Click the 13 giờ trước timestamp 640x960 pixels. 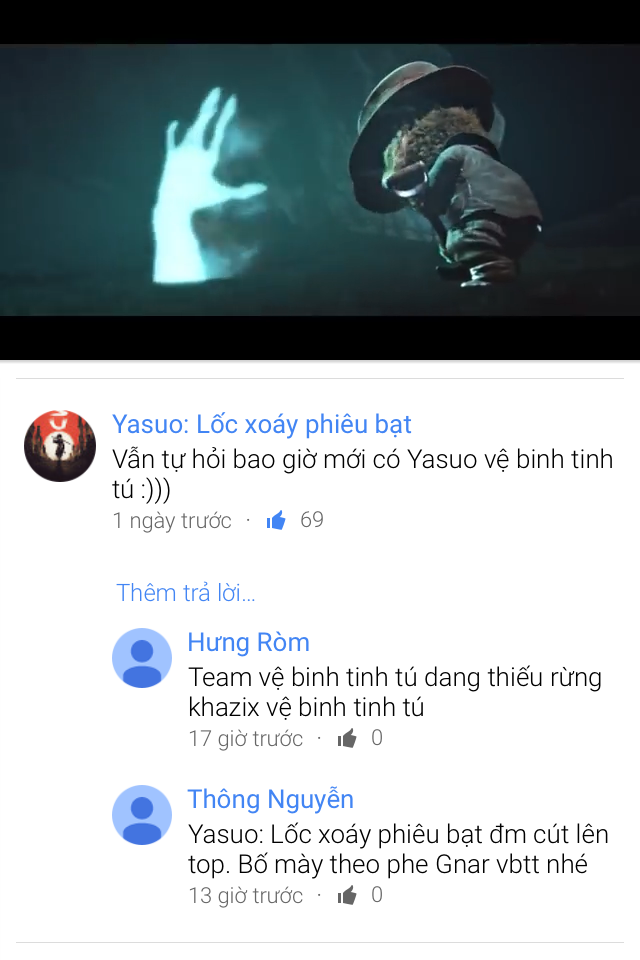(x=246, y=896)
